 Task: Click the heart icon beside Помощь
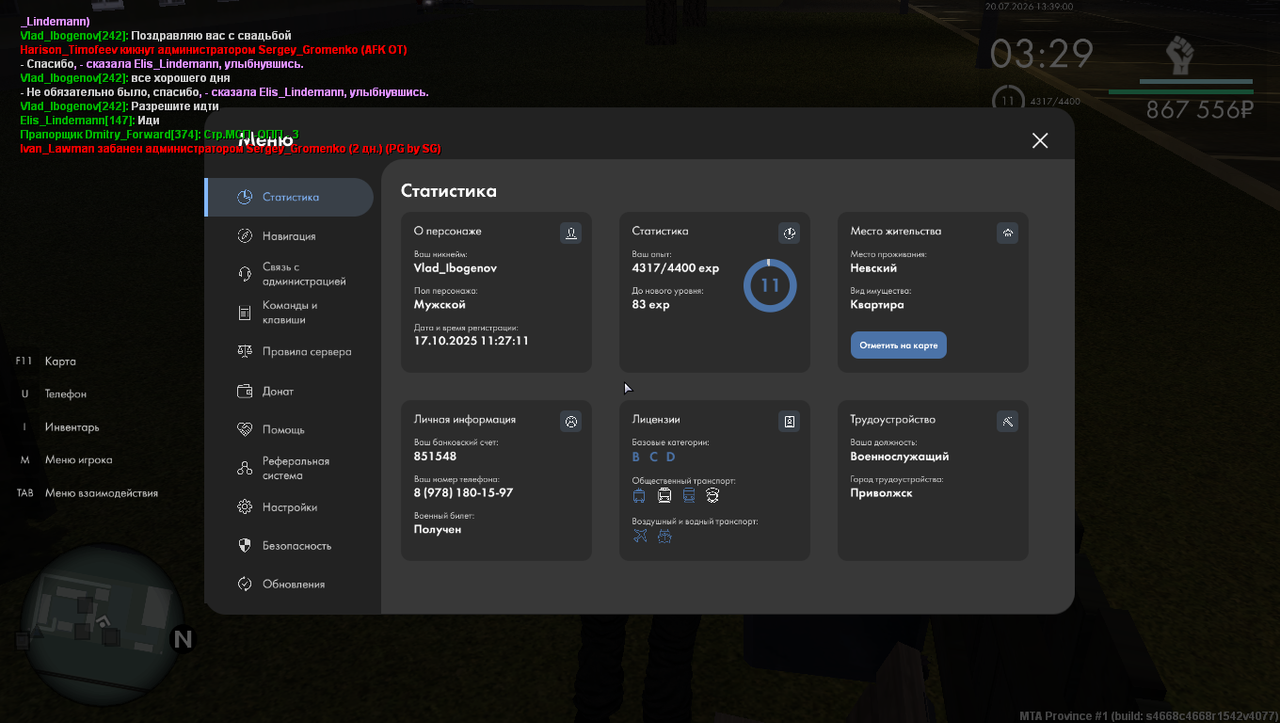244,429
